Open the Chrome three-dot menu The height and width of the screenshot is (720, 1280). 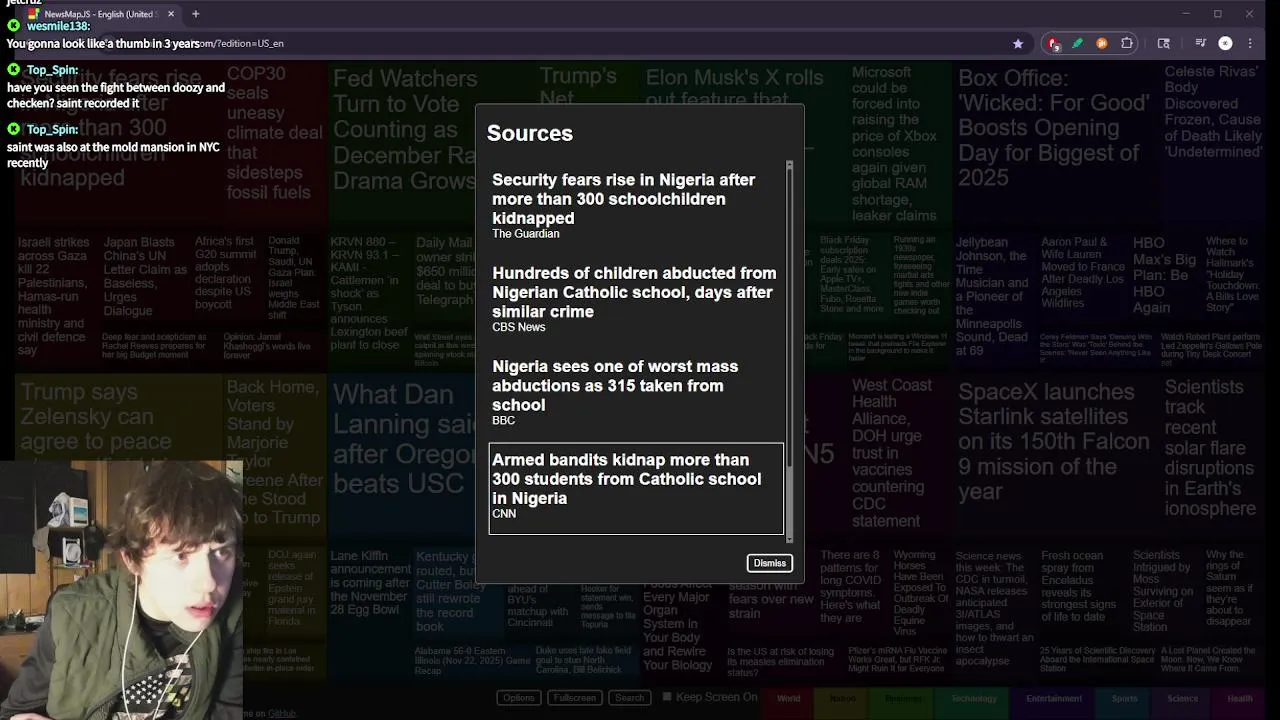point(1250,43)
